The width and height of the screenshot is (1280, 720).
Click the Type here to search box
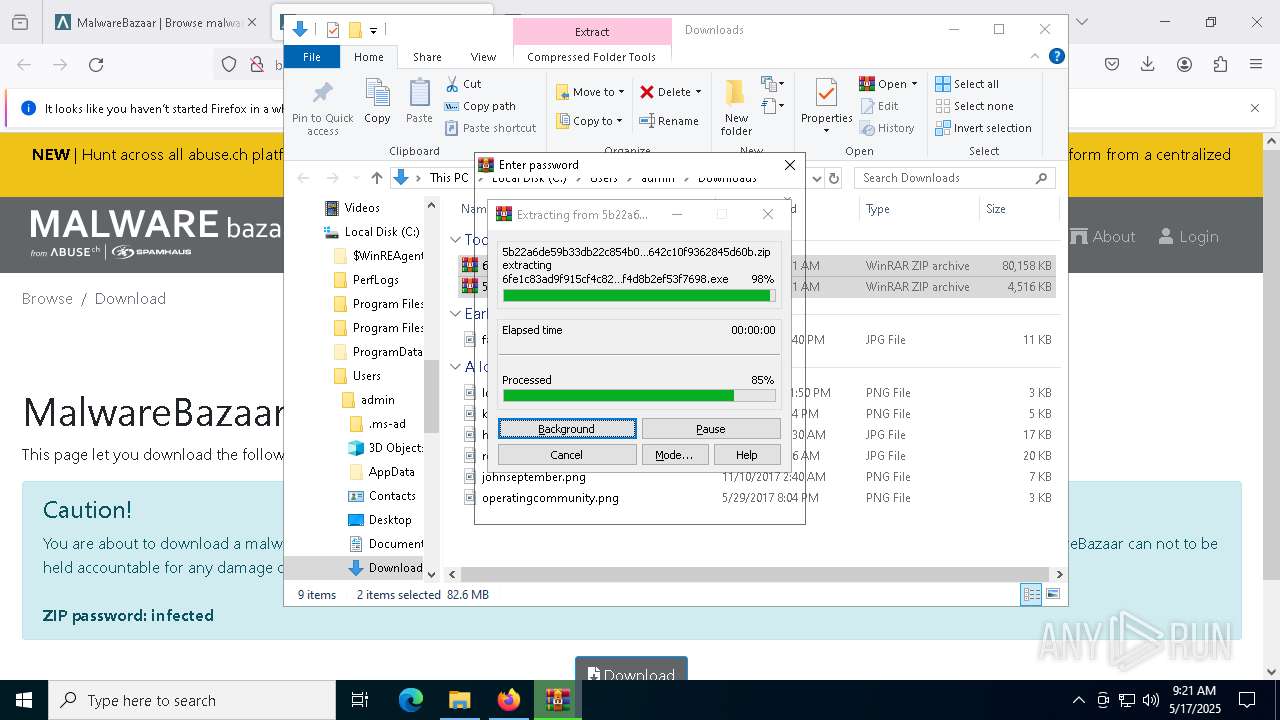[x=192, y=701]
